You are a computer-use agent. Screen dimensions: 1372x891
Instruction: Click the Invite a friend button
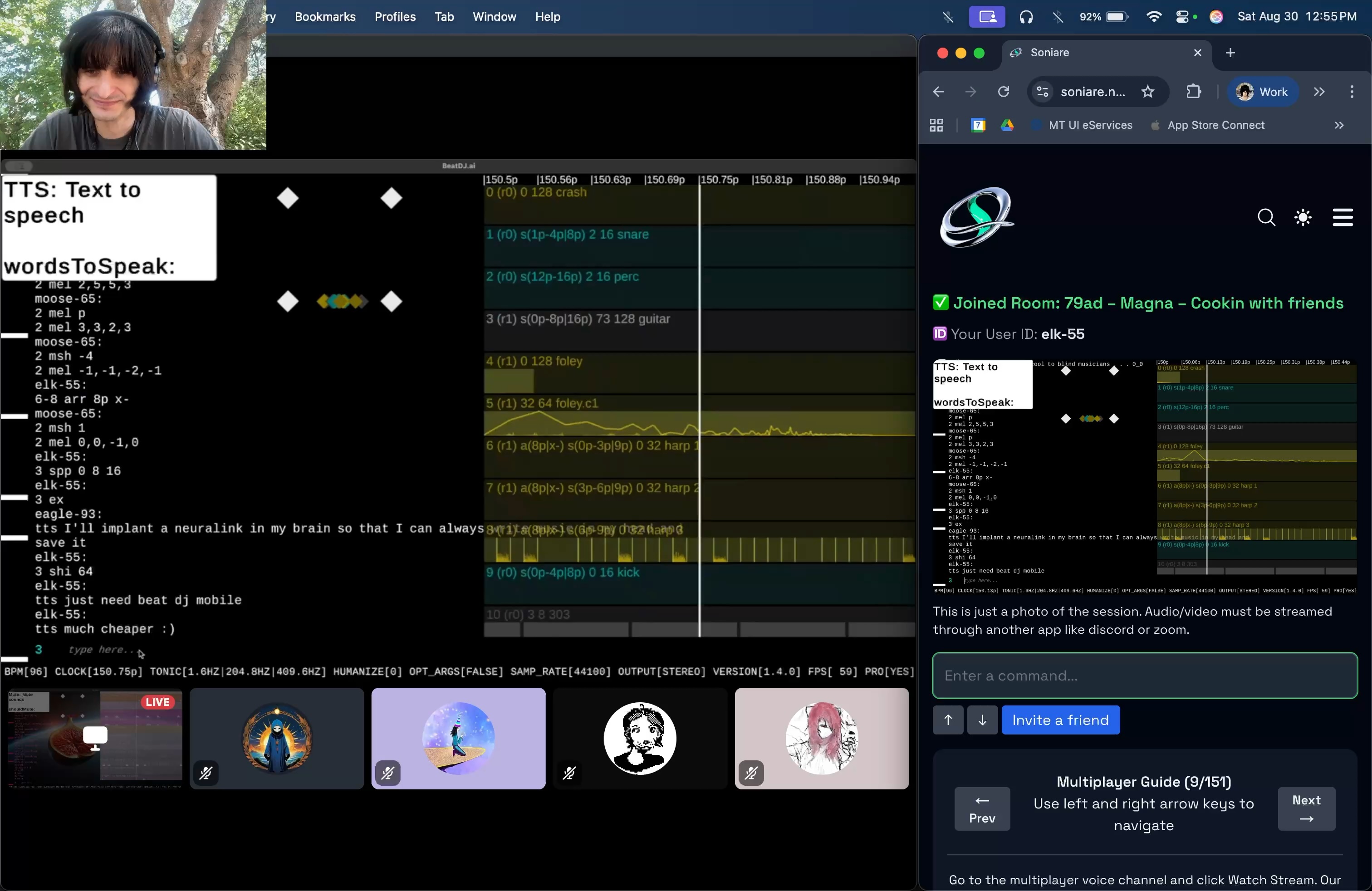(x=1060, y=720)
